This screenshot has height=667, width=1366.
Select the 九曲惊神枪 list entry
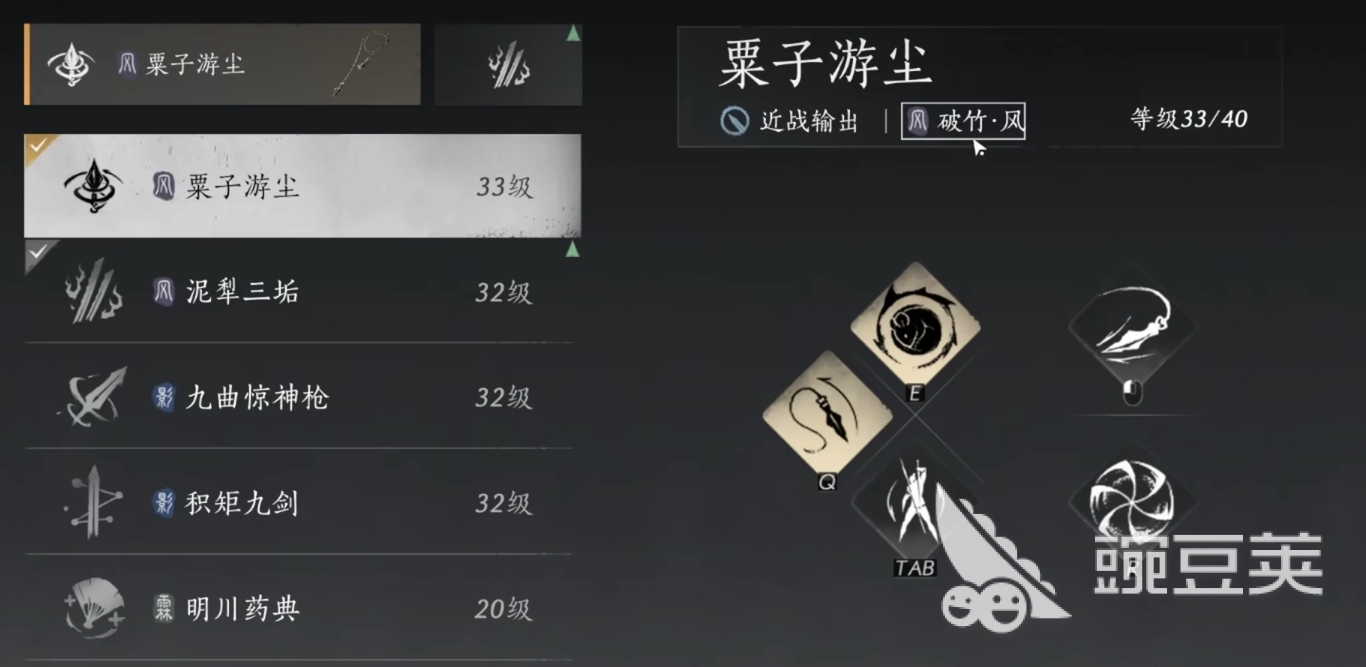point(298,397)
